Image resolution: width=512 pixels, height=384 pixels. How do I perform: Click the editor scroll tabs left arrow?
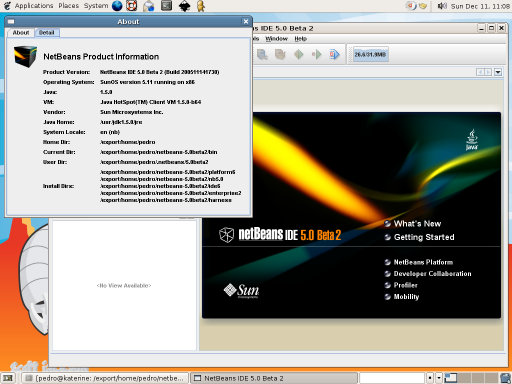pyautogui.click(x=480, y=72)
